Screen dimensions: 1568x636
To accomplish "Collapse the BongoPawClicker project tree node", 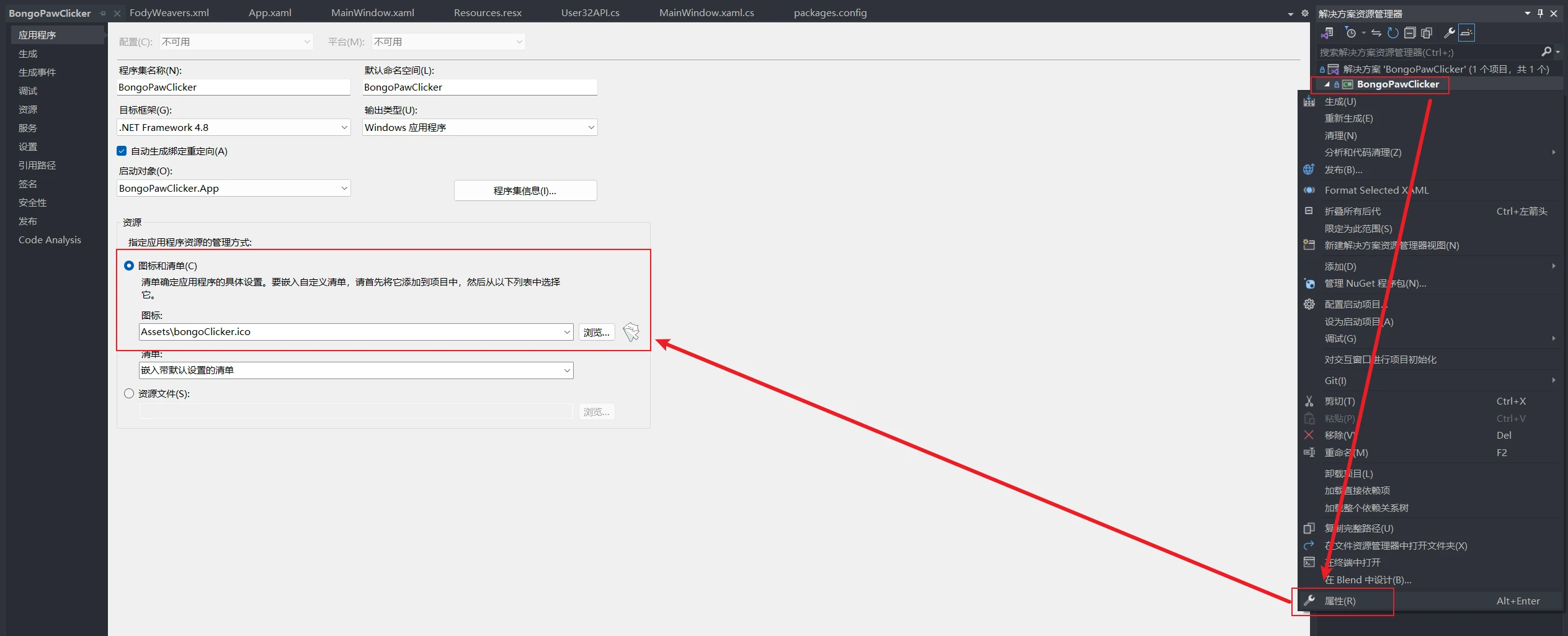I will [1327, 84].
